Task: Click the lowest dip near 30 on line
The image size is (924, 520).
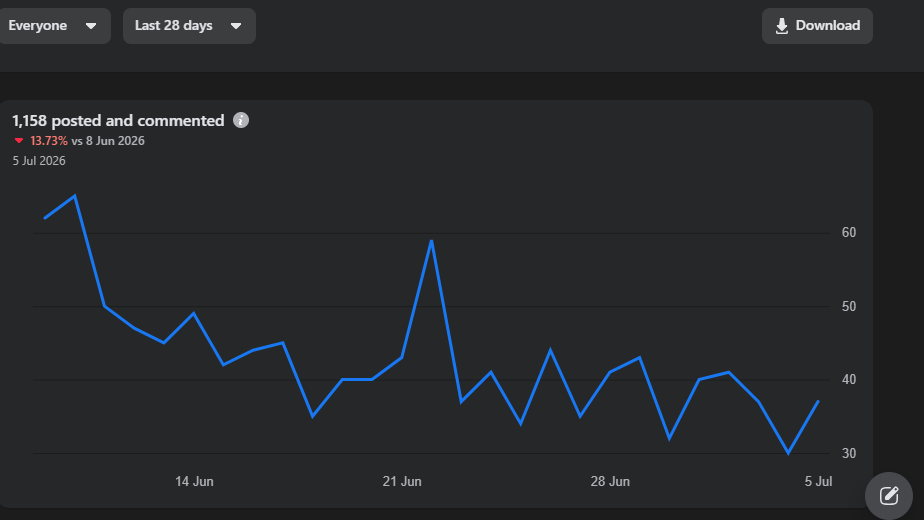Action: coord(788,453)
